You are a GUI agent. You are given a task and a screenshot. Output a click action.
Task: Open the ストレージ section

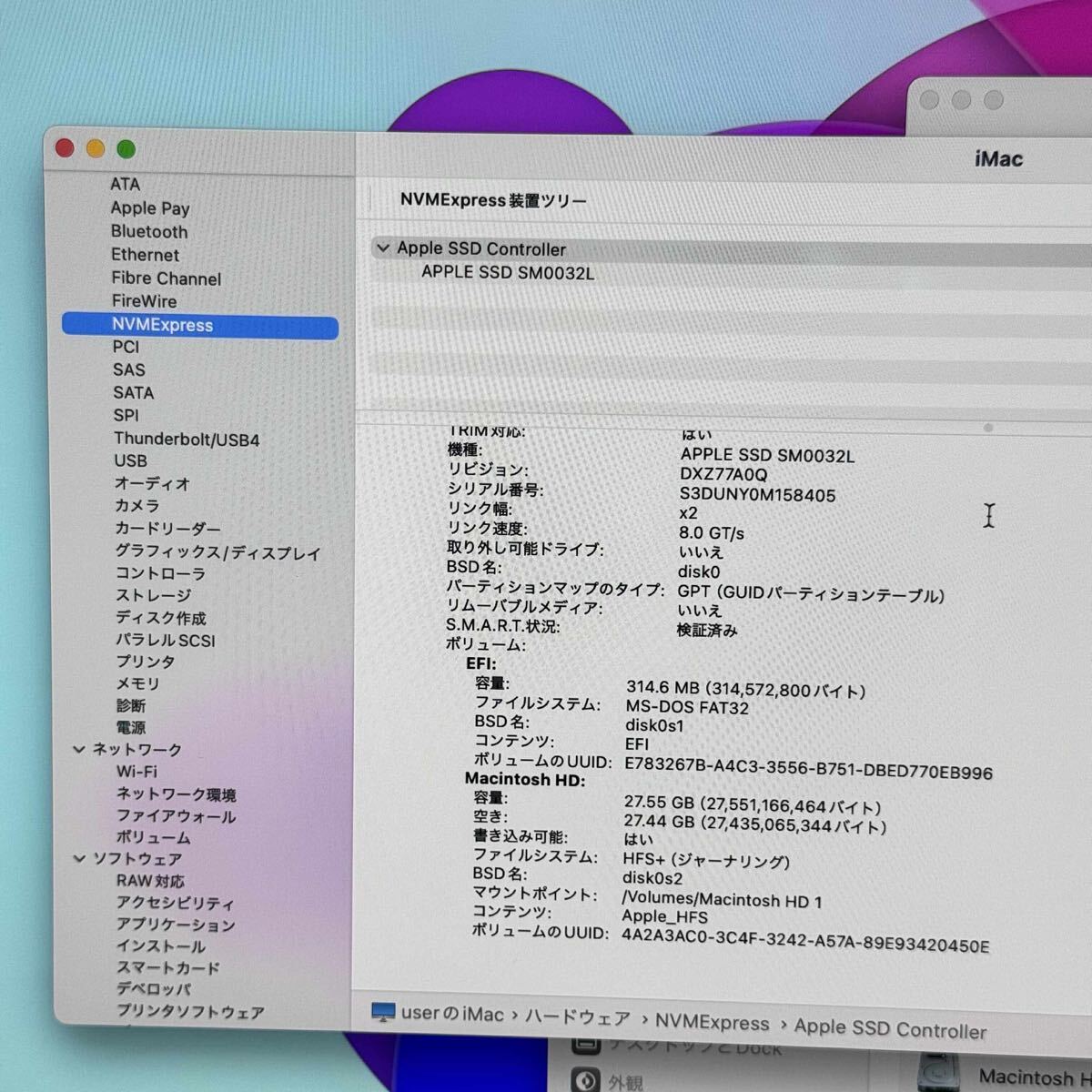(153, 595)
